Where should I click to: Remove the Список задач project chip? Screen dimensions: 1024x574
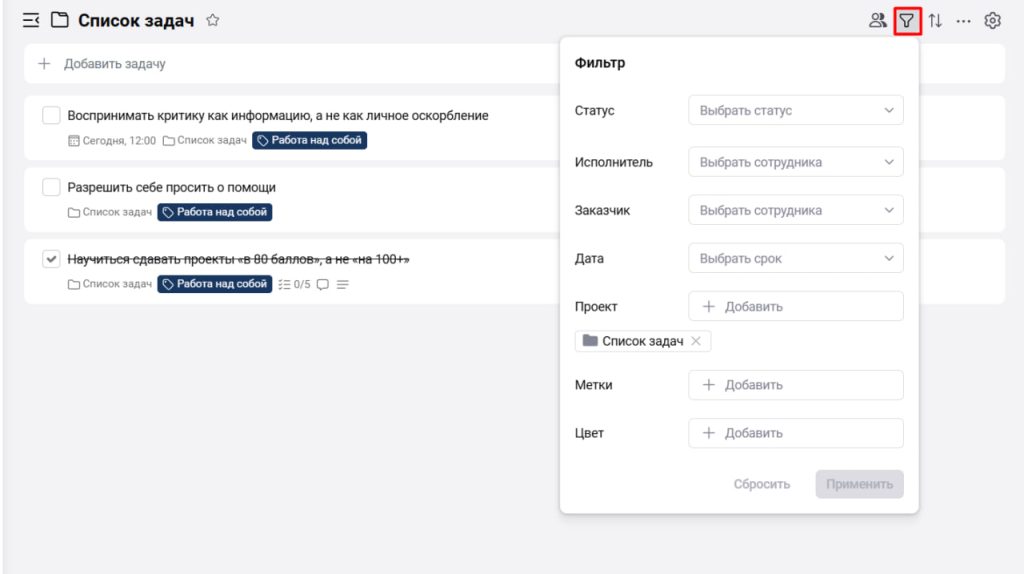(696, 341)
